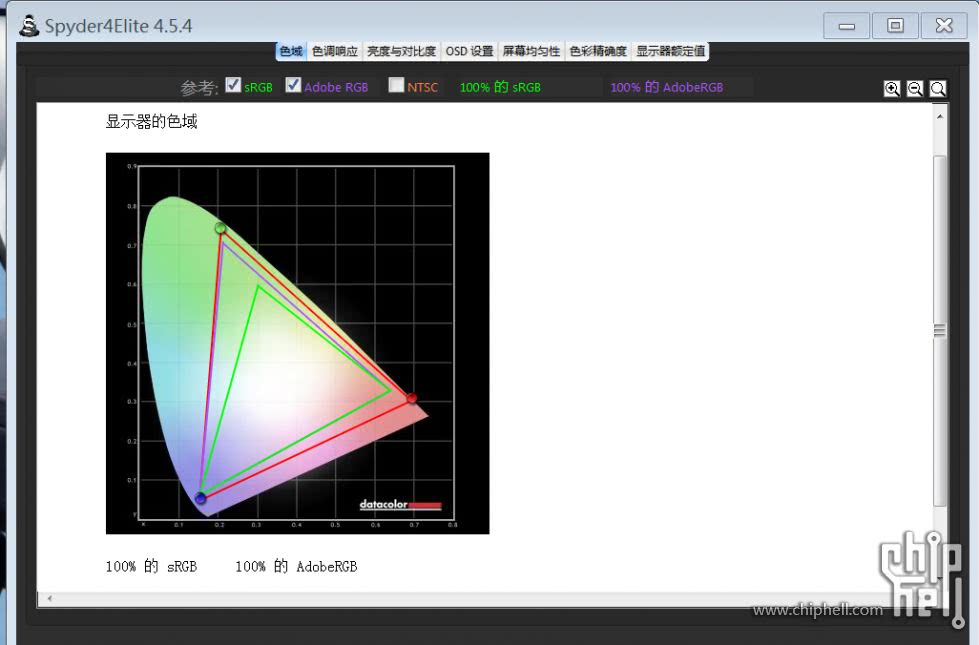
Task: Click '100% 的 AdobeRGB' result below chart
Action: (296, 566)
